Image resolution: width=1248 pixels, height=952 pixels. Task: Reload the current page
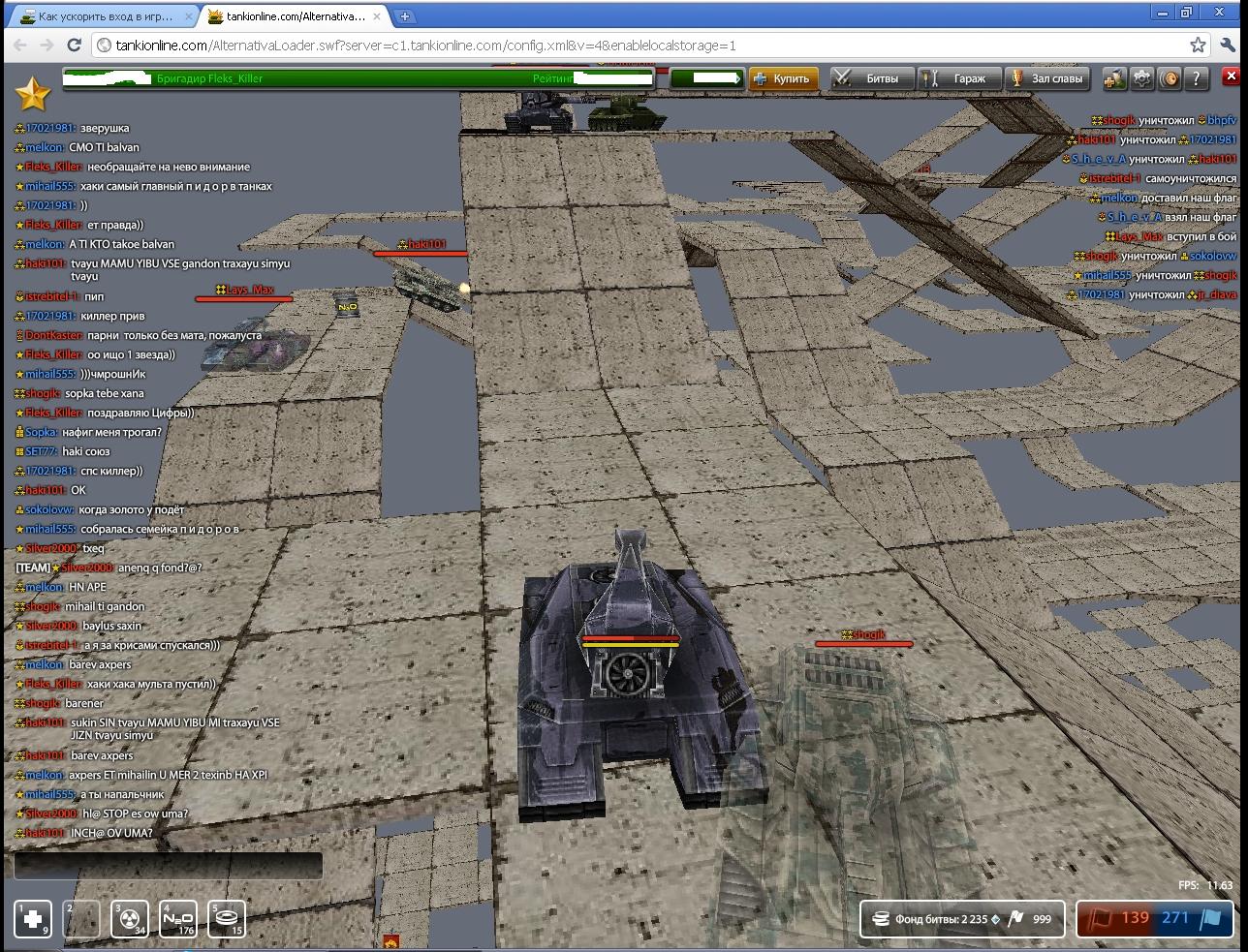pos(74,45)
